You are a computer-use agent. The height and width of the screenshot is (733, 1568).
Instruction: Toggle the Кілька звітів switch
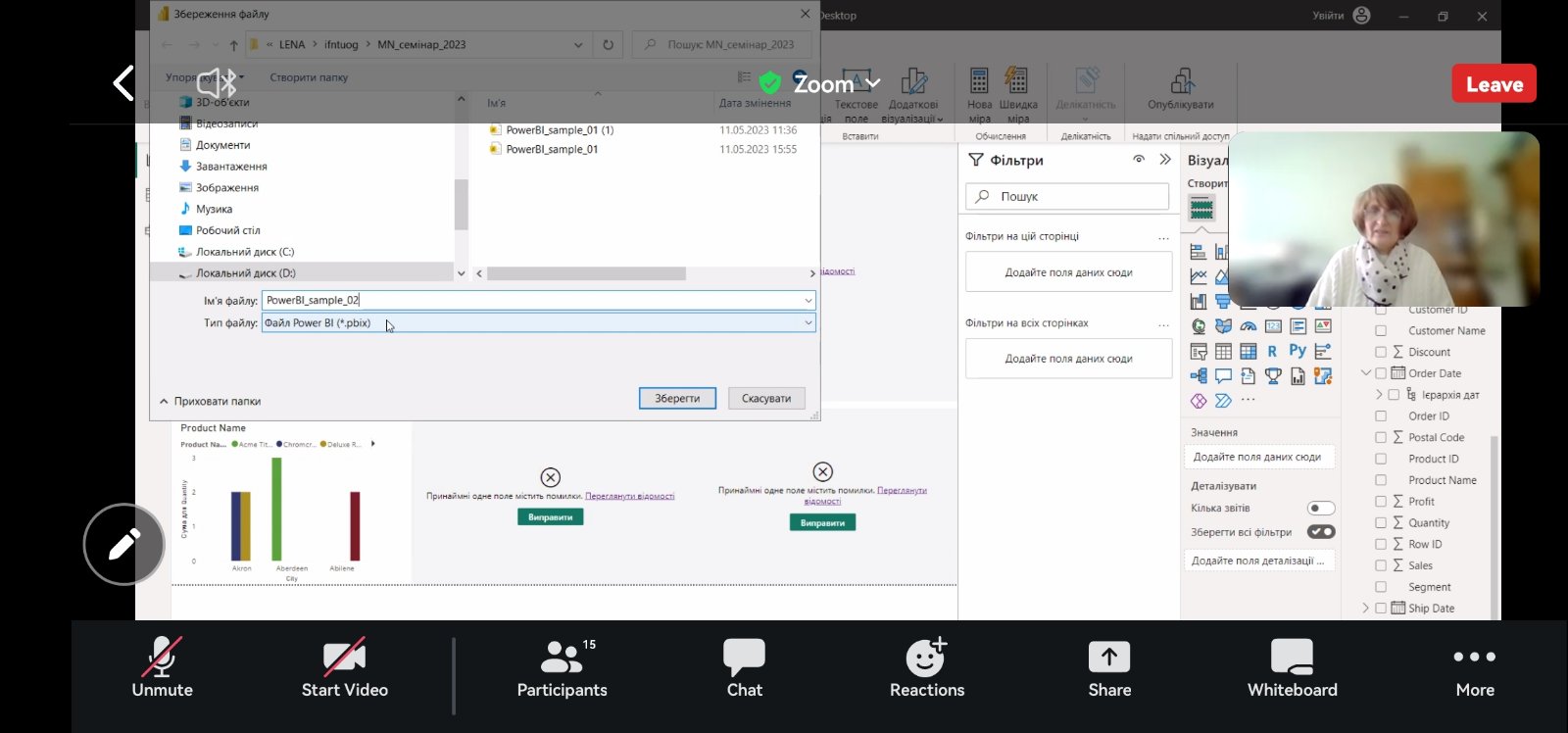pos(1320,508)
